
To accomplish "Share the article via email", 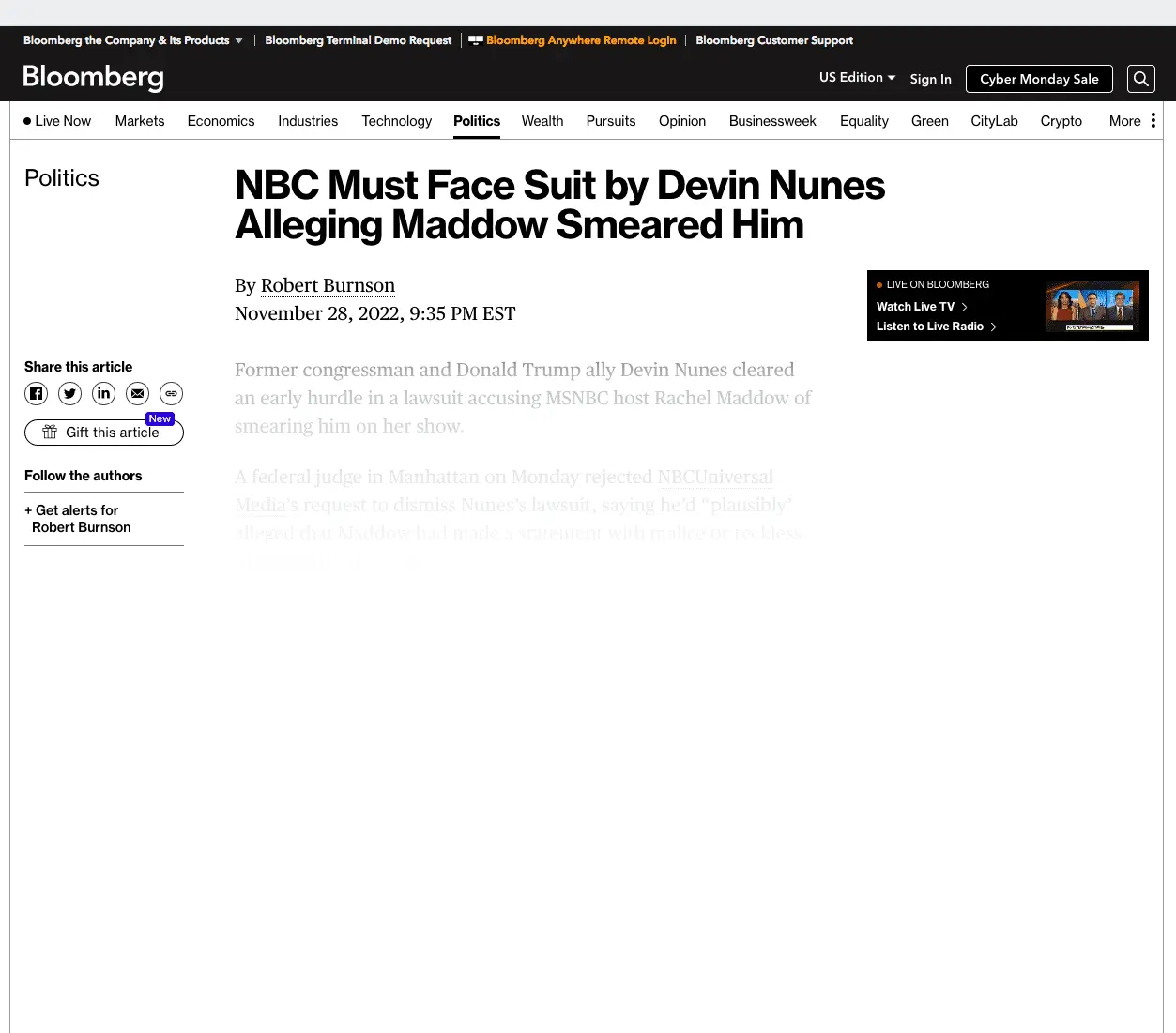I will point(137,393).
